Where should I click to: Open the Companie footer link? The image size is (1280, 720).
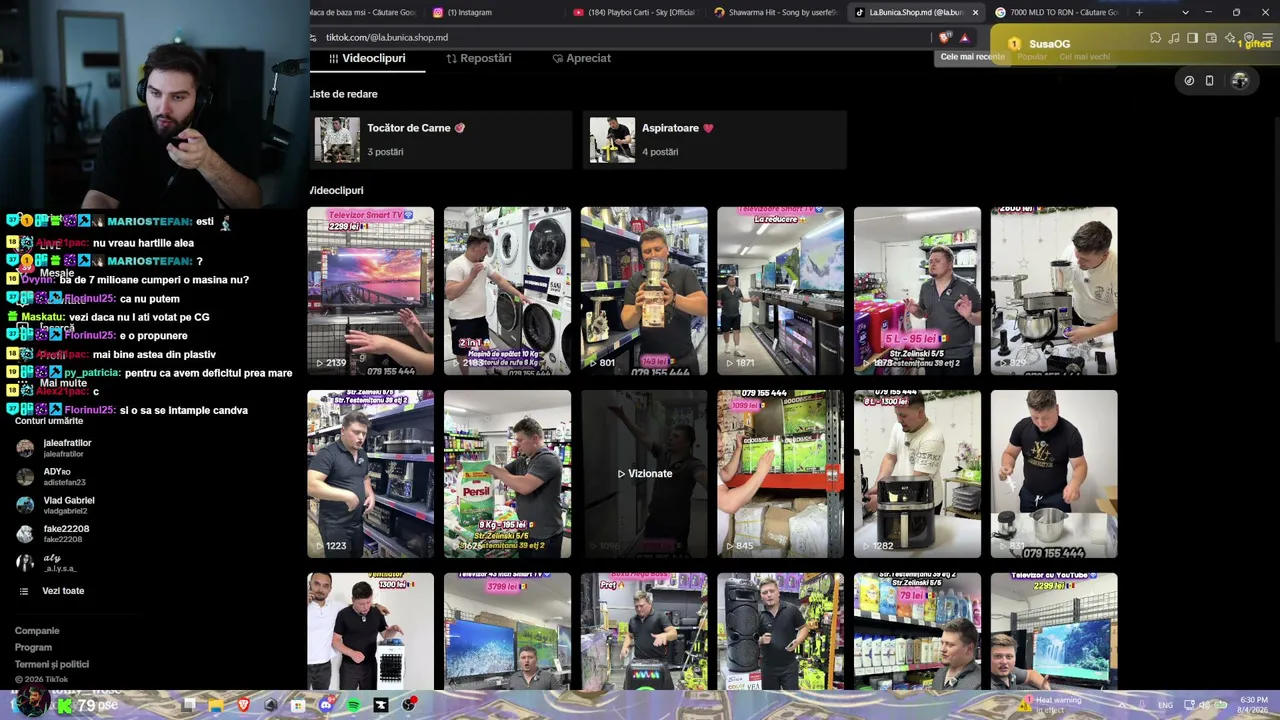pos(37,631)
